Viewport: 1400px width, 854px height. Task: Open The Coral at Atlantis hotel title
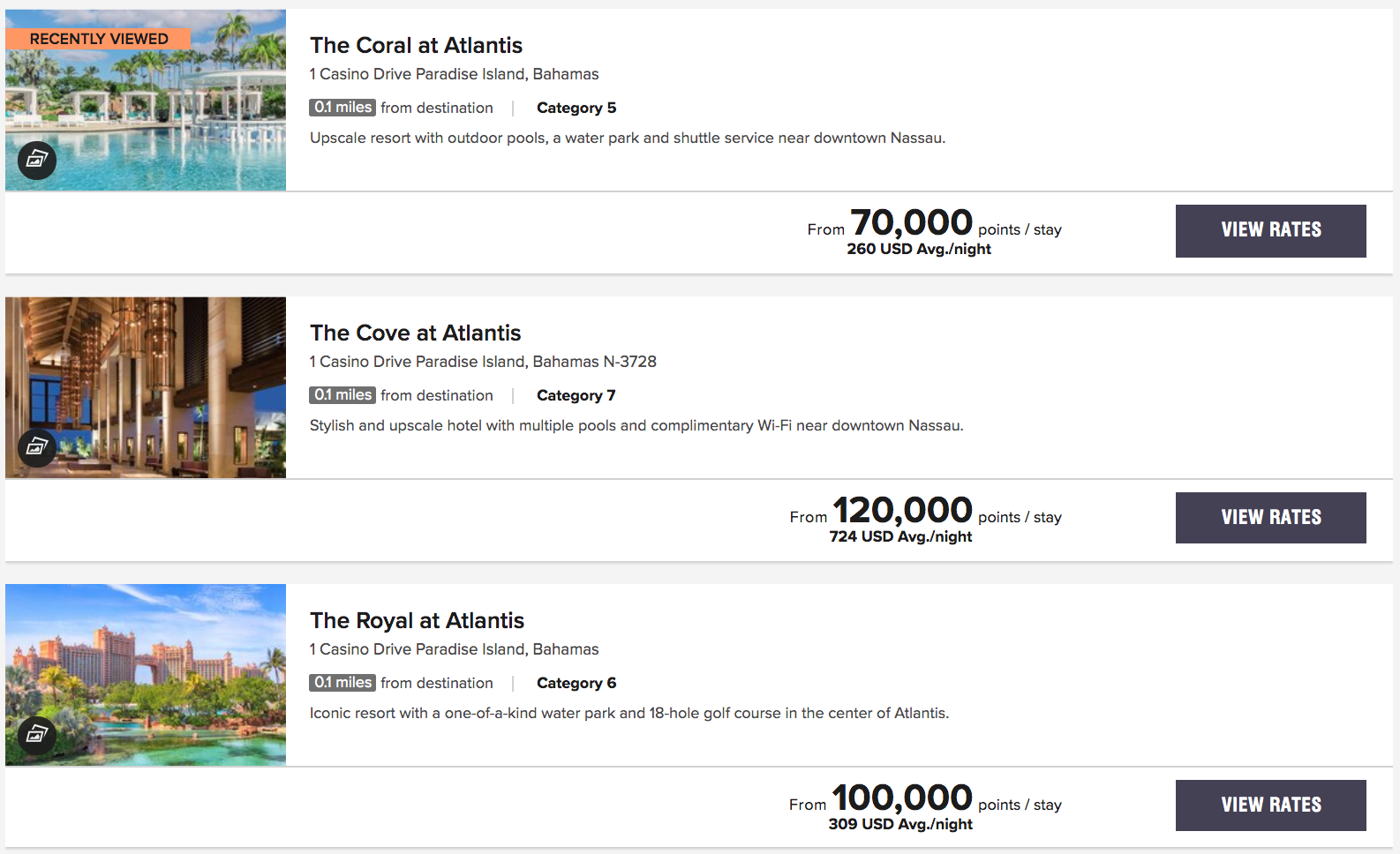[x=416, y=45]
